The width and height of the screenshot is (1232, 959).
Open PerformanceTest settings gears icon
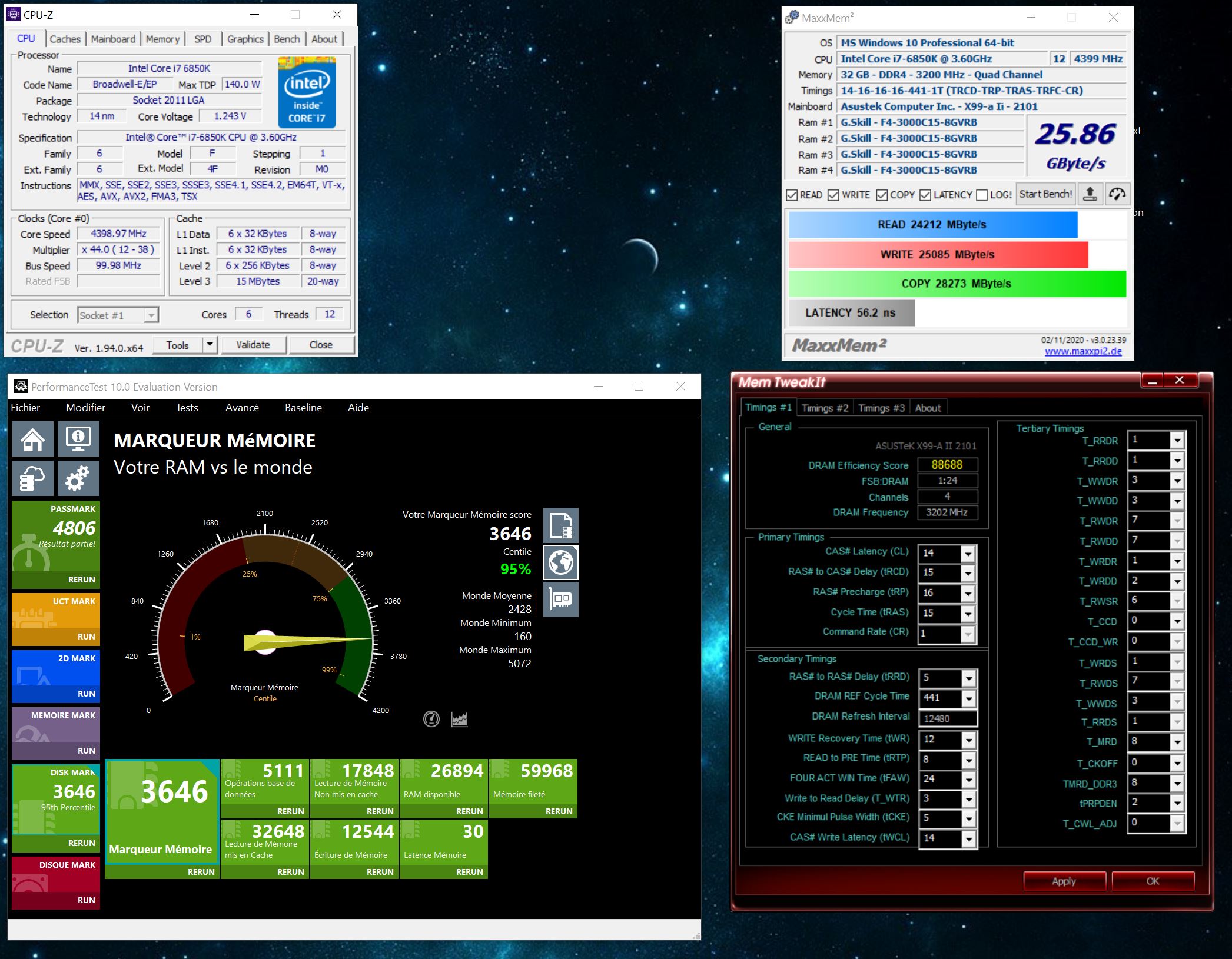coord(78,478)
